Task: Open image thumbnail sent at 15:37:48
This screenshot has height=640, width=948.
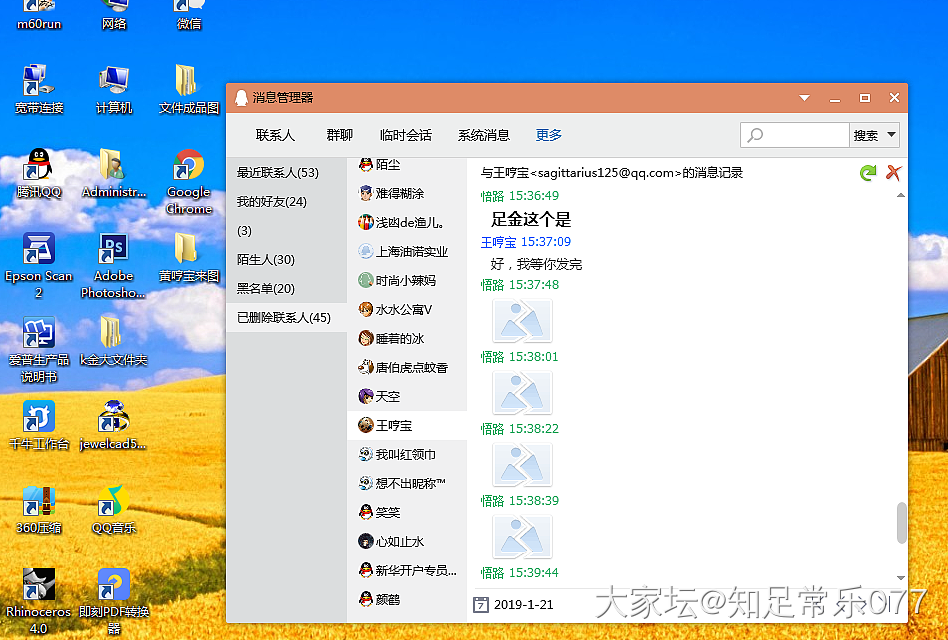Action: click(522, 320)
